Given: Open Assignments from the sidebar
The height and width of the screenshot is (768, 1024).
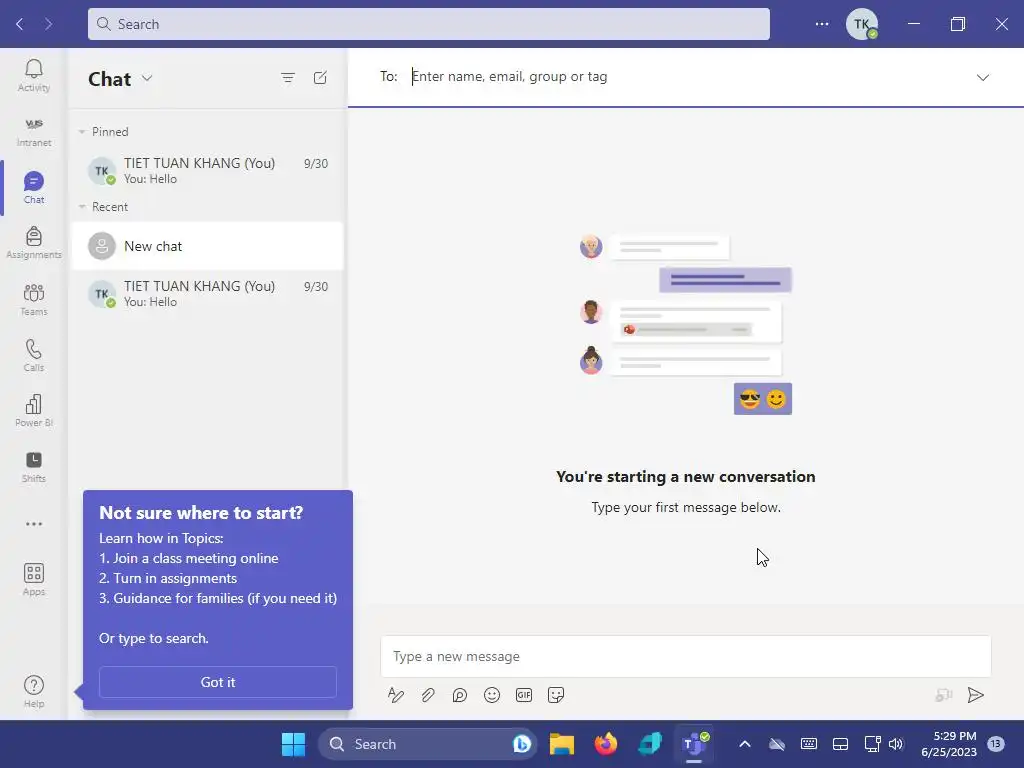Looking at the screenshot, I should click(x=33, y=243).
